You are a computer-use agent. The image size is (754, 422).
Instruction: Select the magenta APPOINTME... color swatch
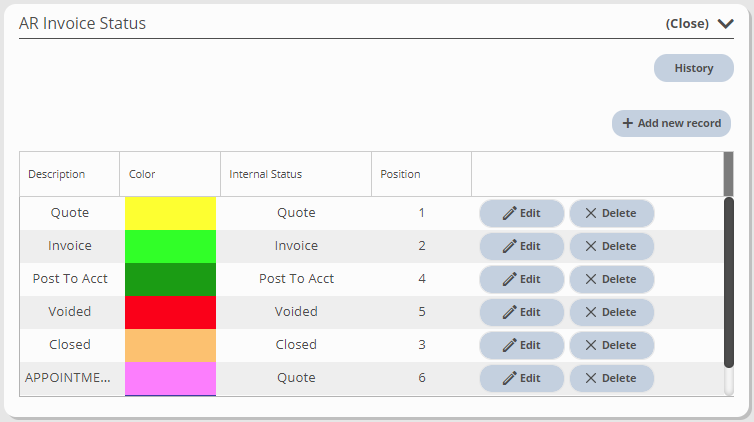(x=170, y=379)
